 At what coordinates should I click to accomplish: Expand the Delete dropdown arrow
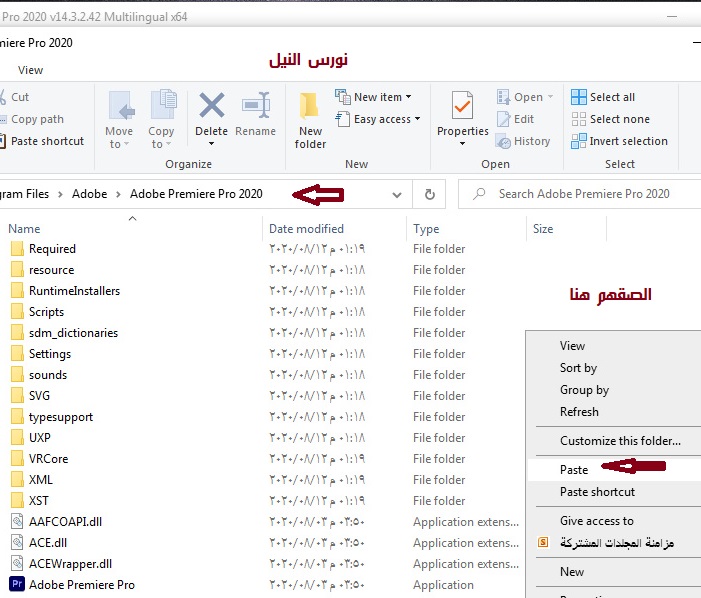(211, 144)
